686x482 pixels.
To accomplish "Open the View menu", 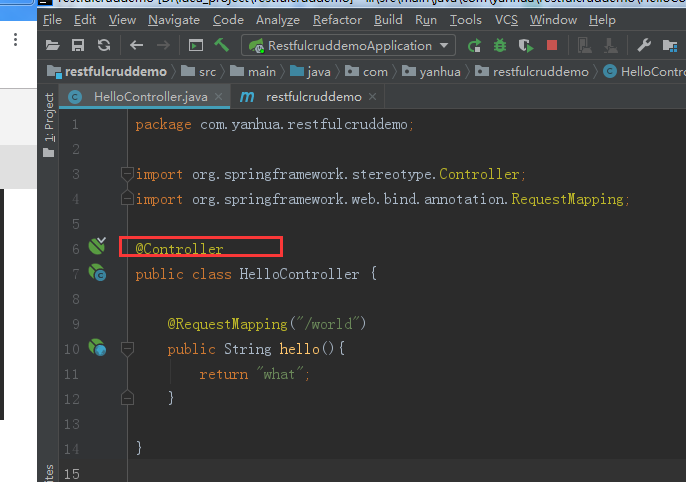I will pos(122,20).
